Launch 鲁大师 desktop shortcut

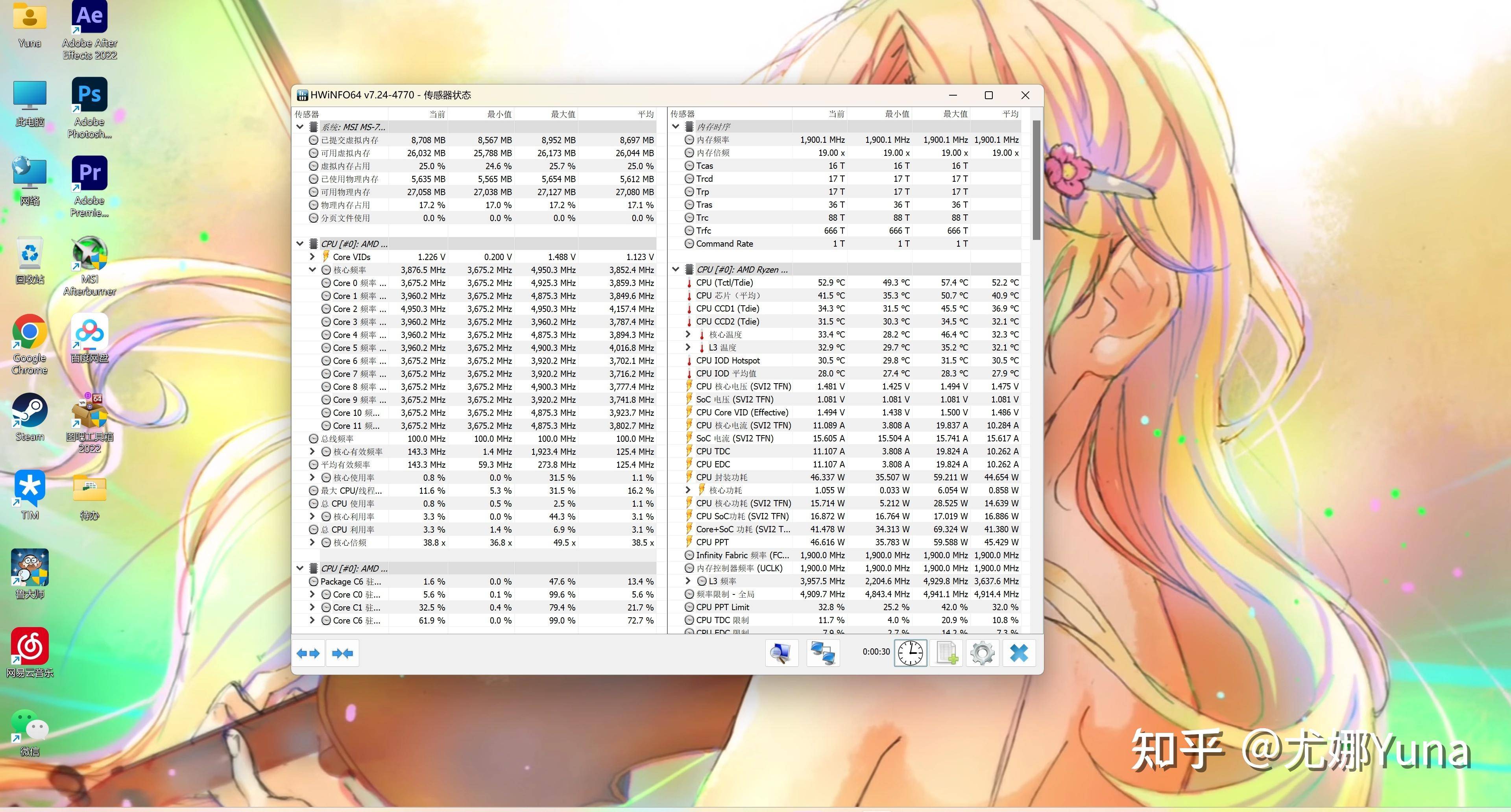pyautogui.click(x=30, y=574)
